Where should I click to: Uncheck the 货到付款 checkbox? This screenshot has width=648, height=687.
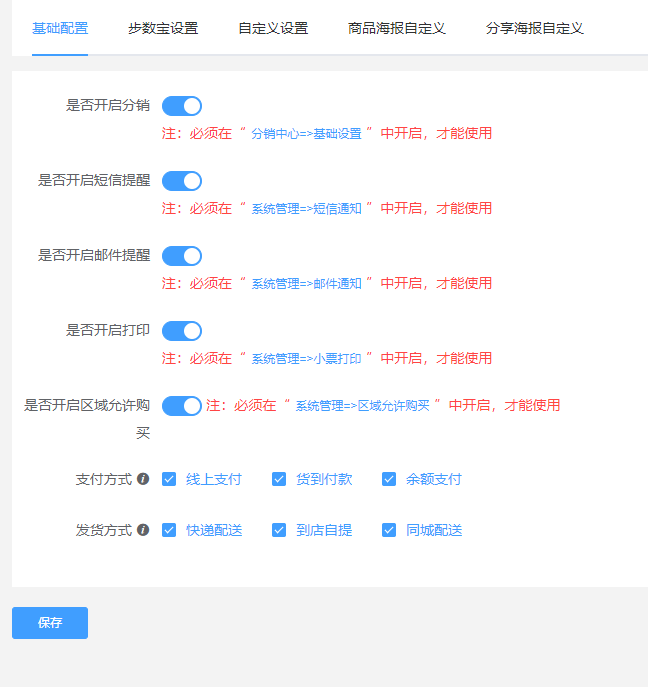point(279,479)
